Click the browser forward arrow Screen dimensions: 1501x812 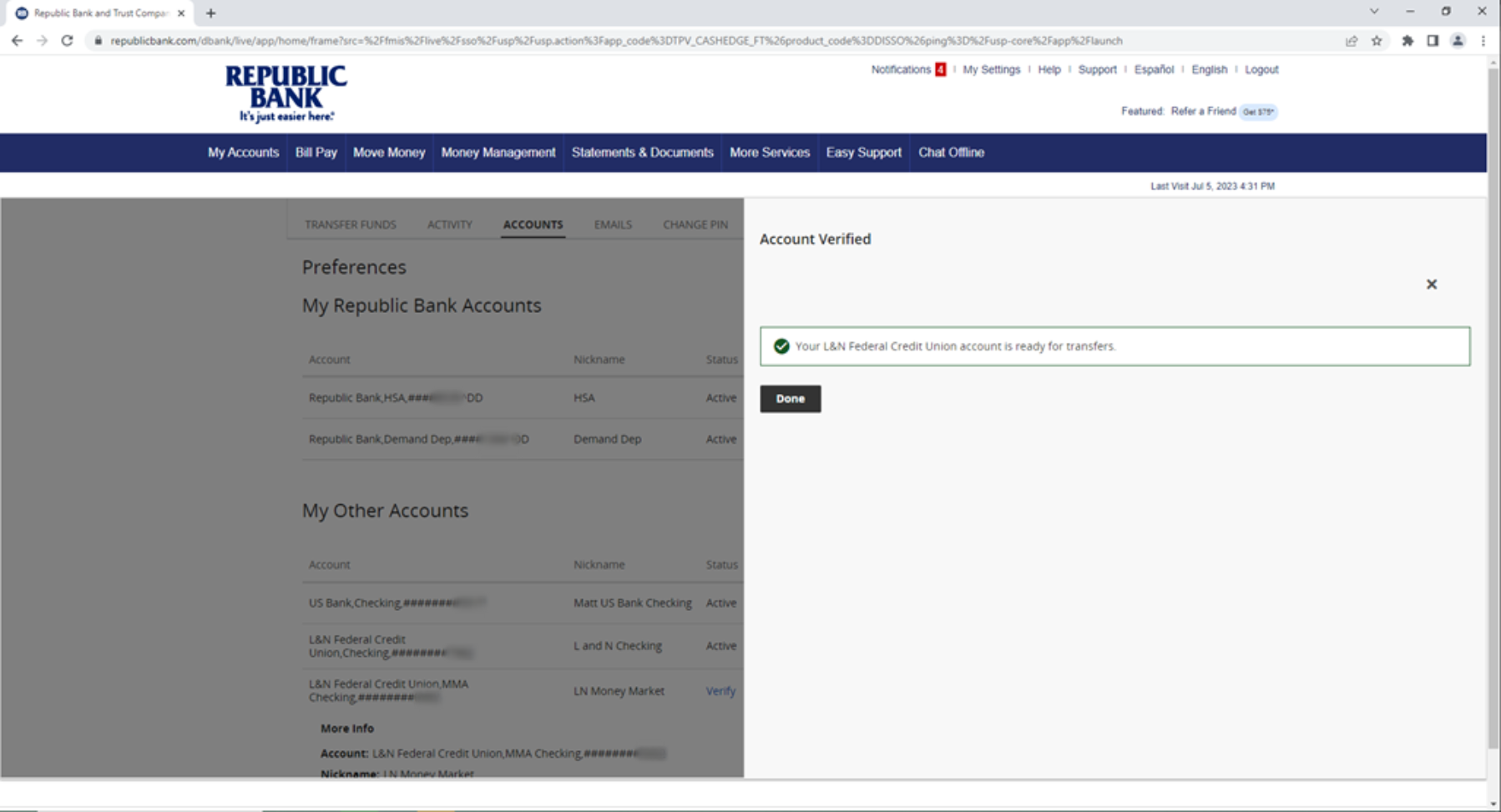pos(42,40)
